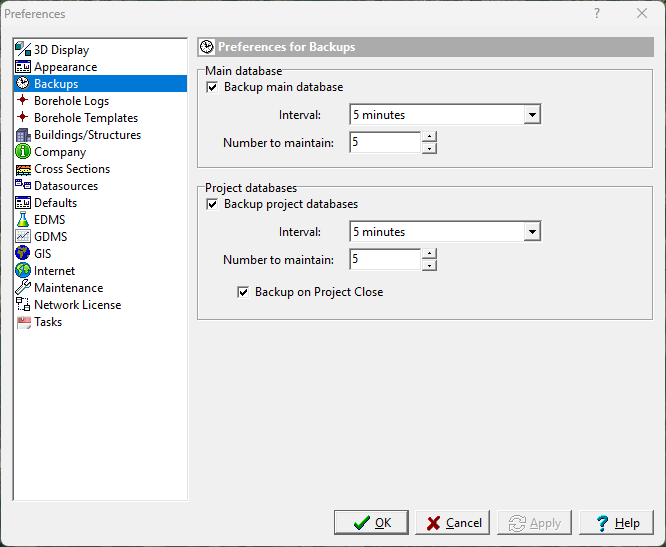Select Appearance in preferences list

pyautogui.click(x=66, y=67)
